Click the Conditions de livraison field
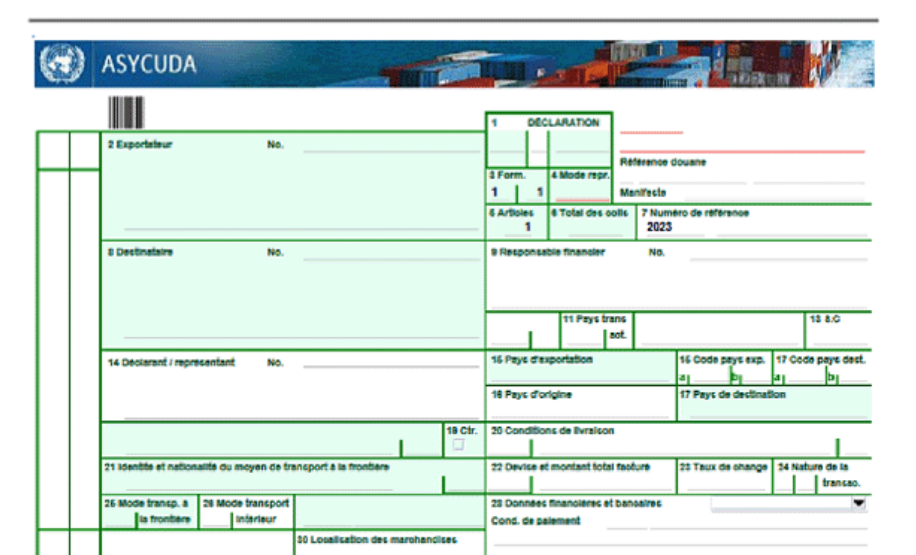The image size is (916, 555). (x=680, y=445)
